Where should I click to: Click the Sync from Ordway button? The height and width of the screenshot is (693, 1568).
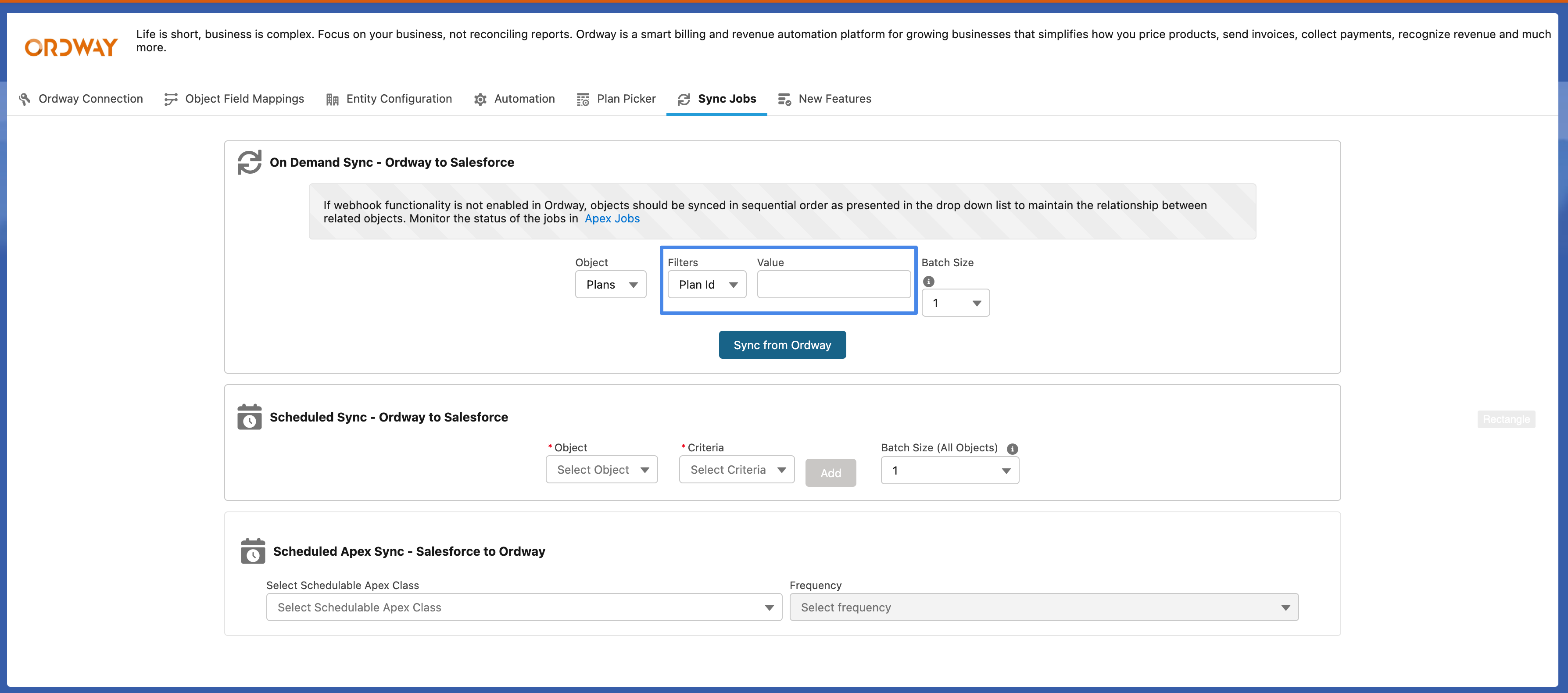[782, 345]
